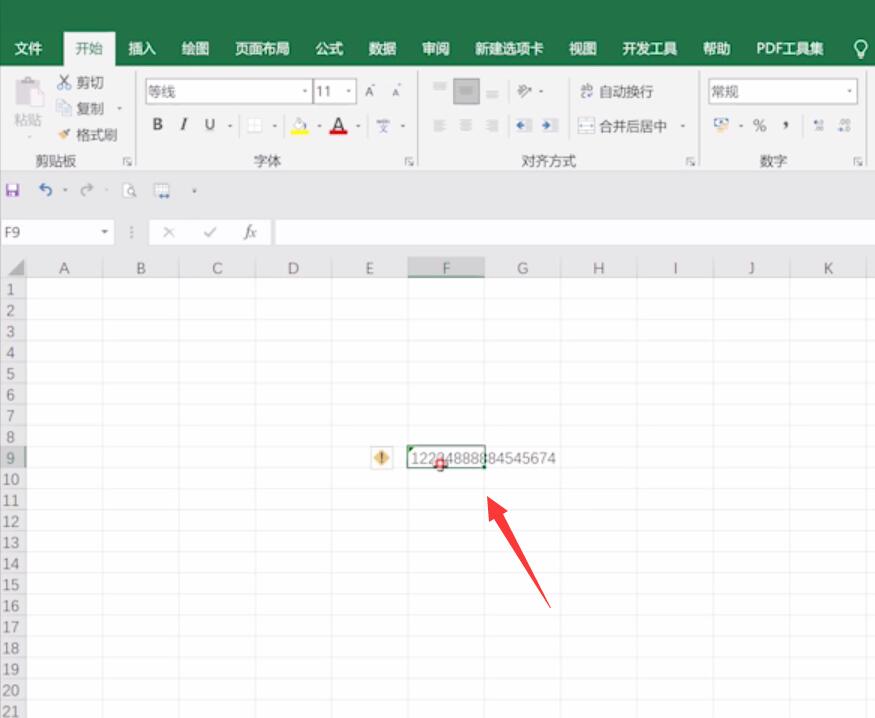Select the Format Painter (格式刷)
The width and height of the screenshot is (875, 718).
coord(88,134)
